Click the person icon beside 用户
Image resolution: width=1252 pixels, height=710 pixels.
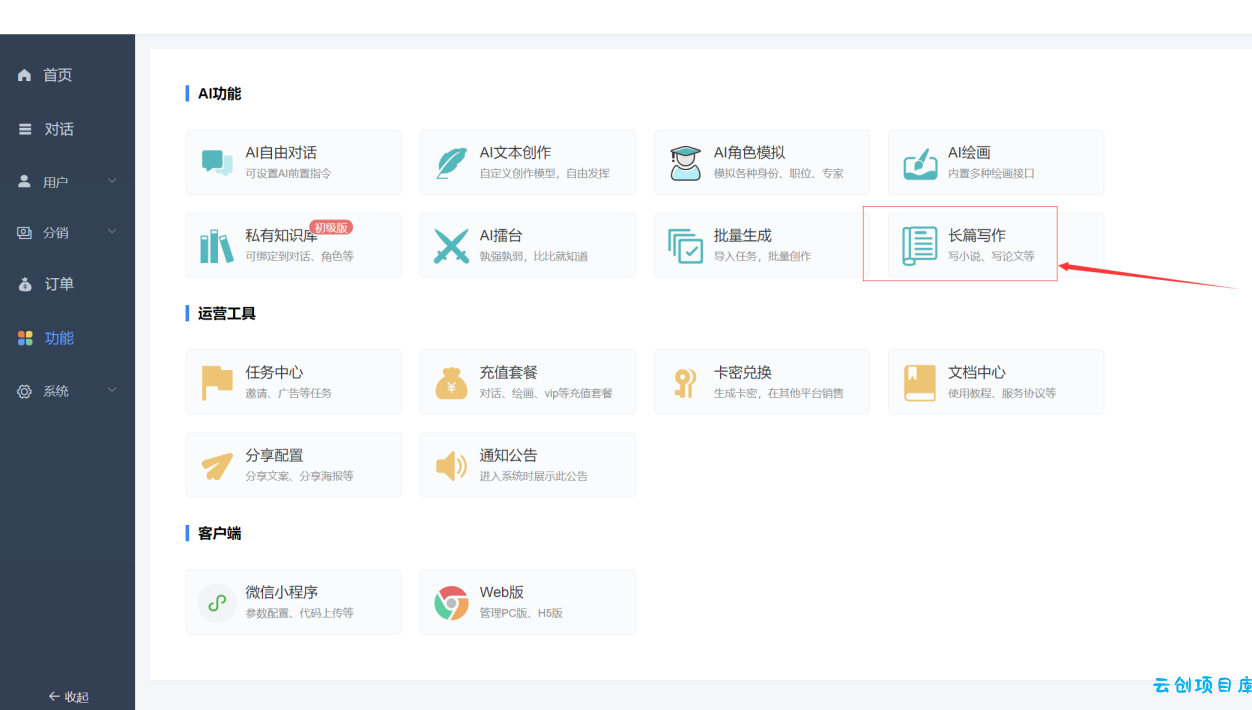tap(25, 182)
